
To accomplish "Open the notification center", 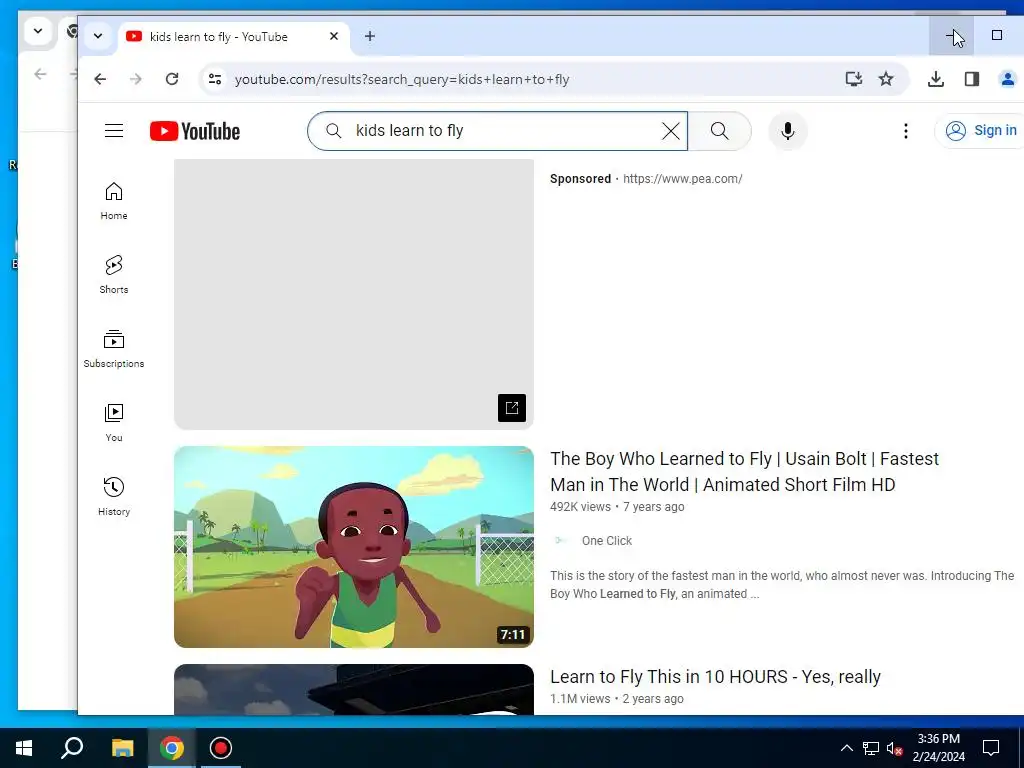I will [991, 748].
